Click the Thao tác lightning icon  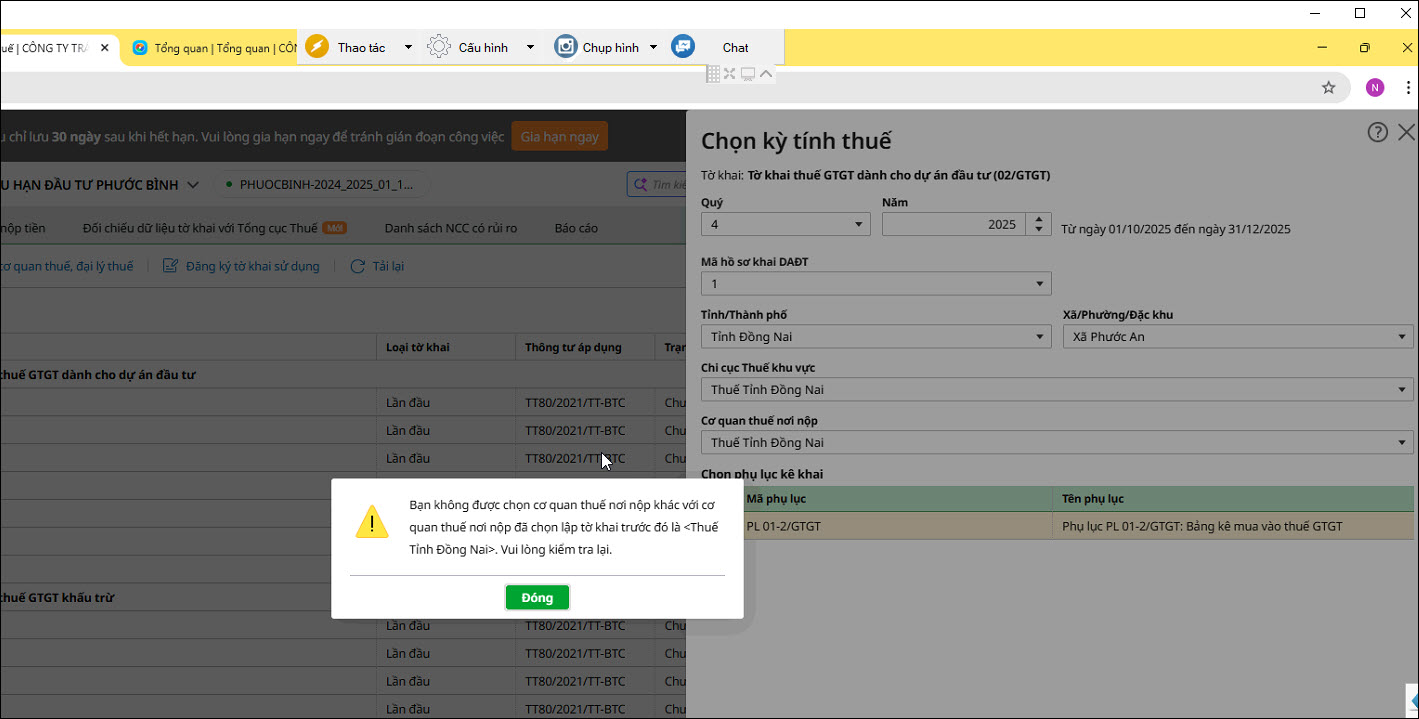pyautogui.click(x=317, y=47)
